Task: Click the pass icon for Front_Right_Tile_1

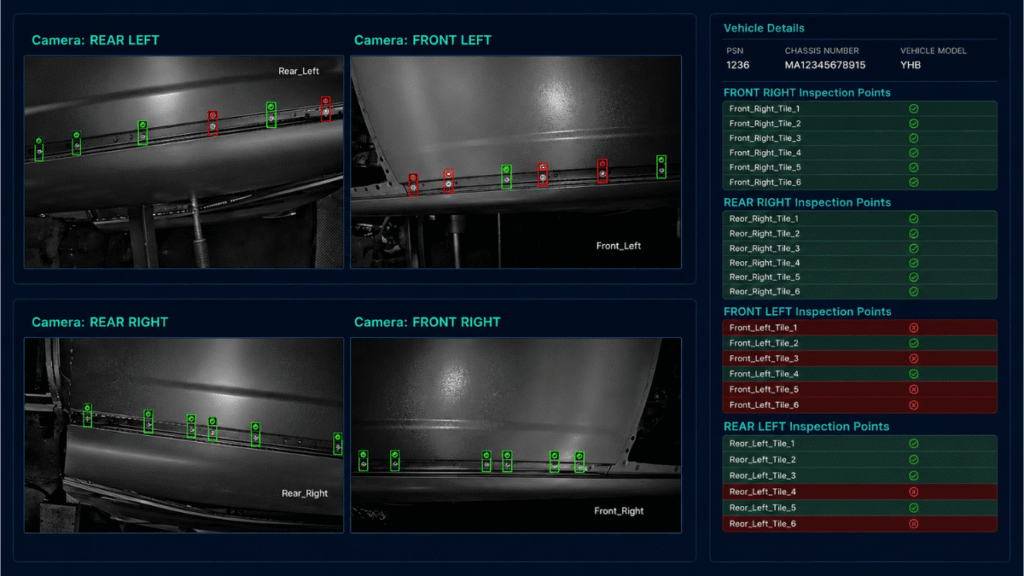Action: pyautogui.click(x=914, y=109)
